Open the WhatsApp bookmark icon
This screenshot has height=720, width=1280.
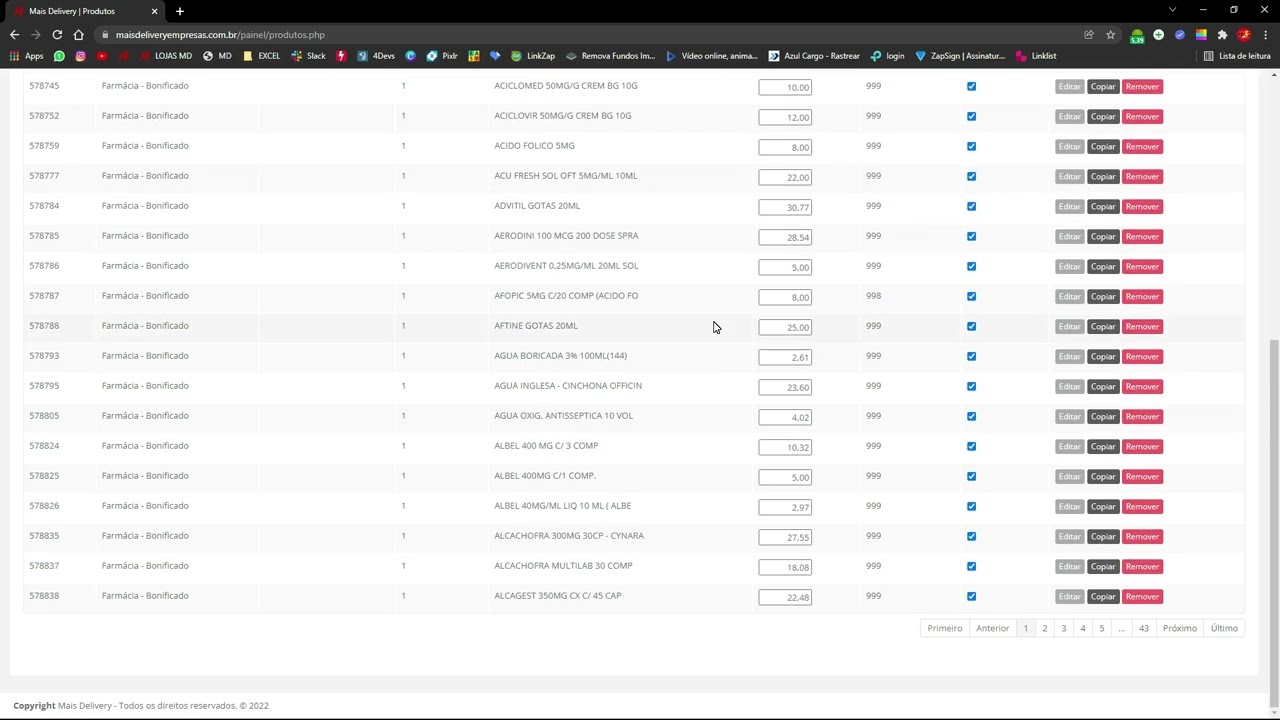pyautogui.click(x=59, y=56)
